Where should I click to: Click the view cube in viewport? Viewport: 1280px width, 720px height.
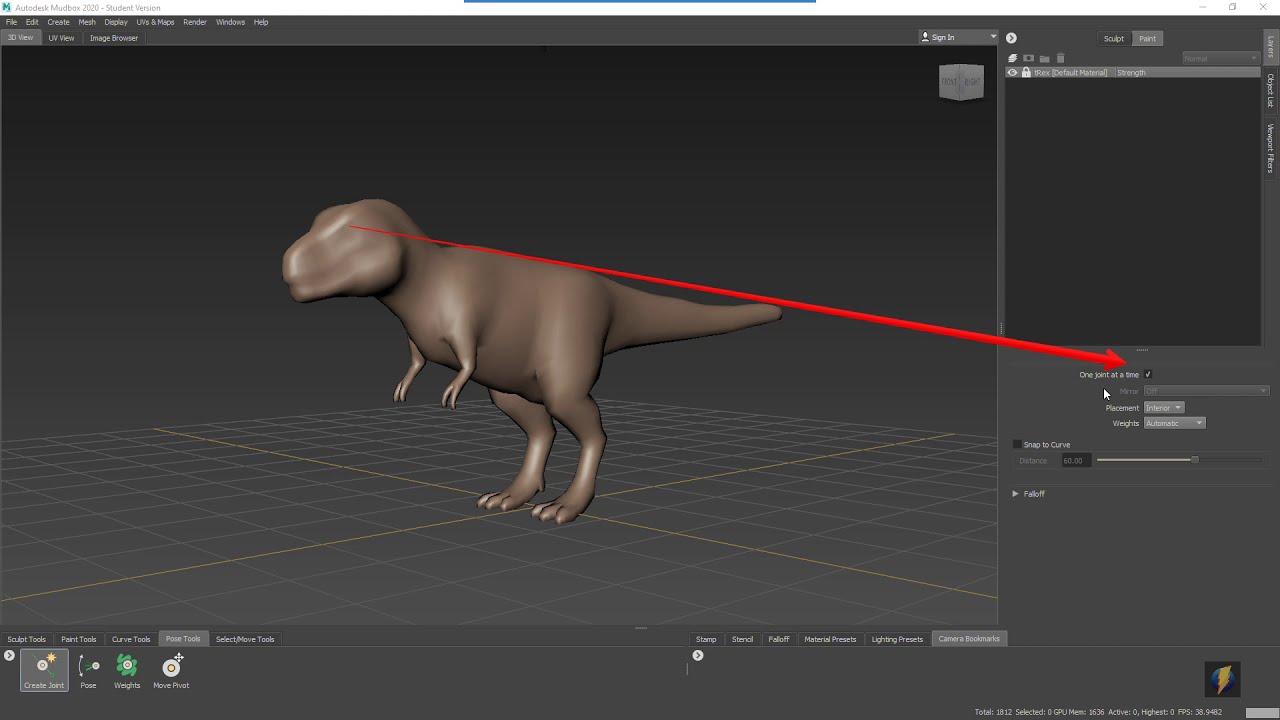961,82
